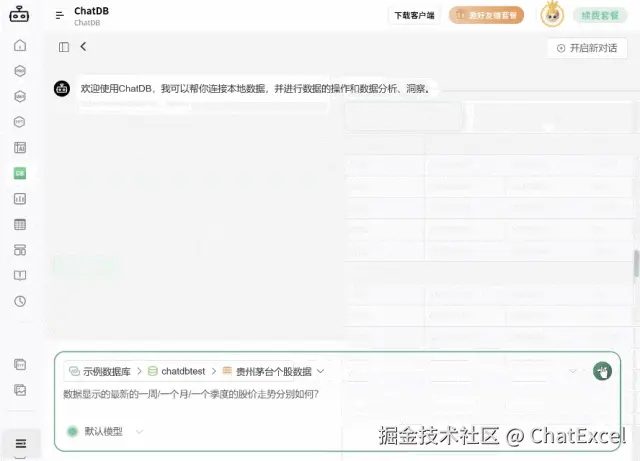Screen dimensions: 640x461
Task: Open the 默认模型 model dropdown
Action: coord(139,432)
